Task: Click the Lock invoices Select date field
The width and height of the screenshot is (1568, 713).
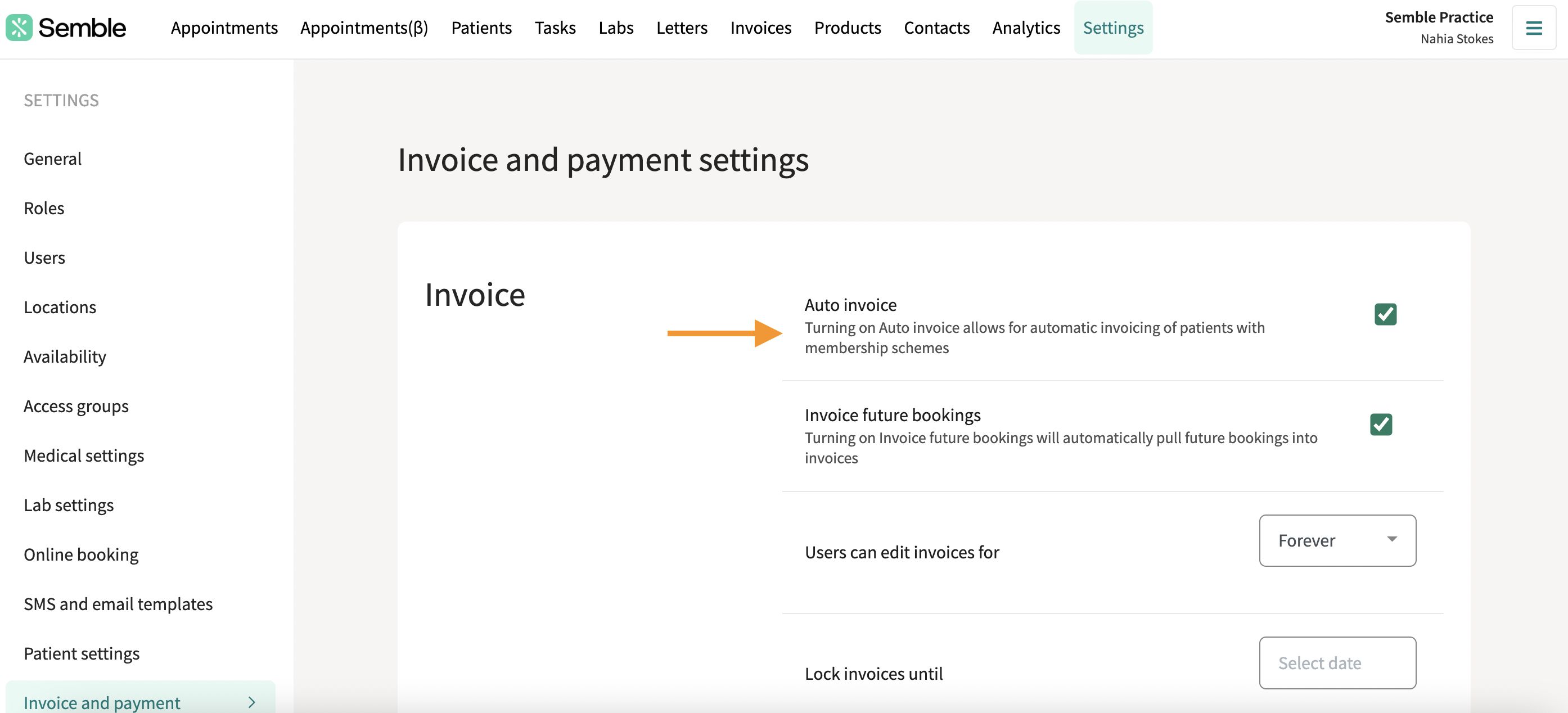Action: click(1337, 662)
